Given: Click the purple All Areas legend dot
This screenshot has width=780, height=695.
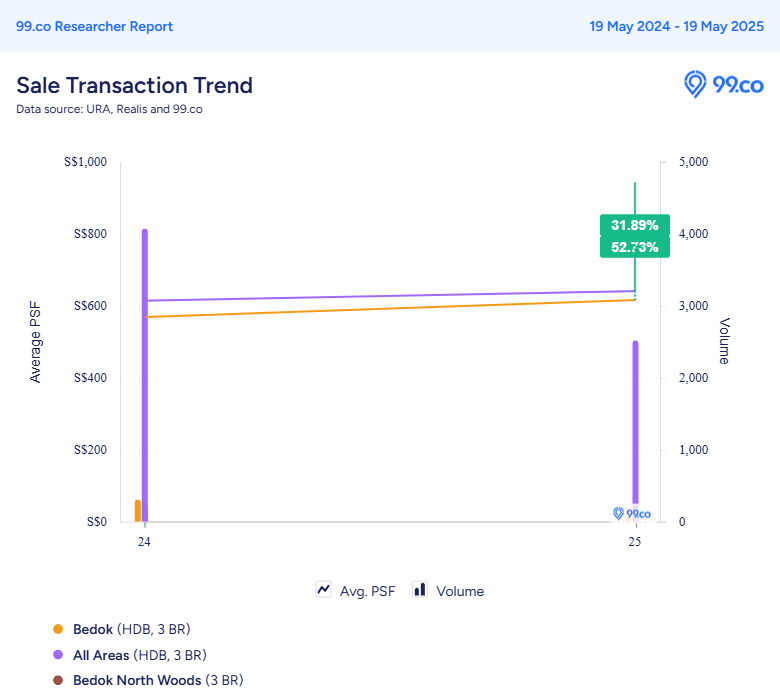Looking at the screenshot, I should click(x=58, y=655).
